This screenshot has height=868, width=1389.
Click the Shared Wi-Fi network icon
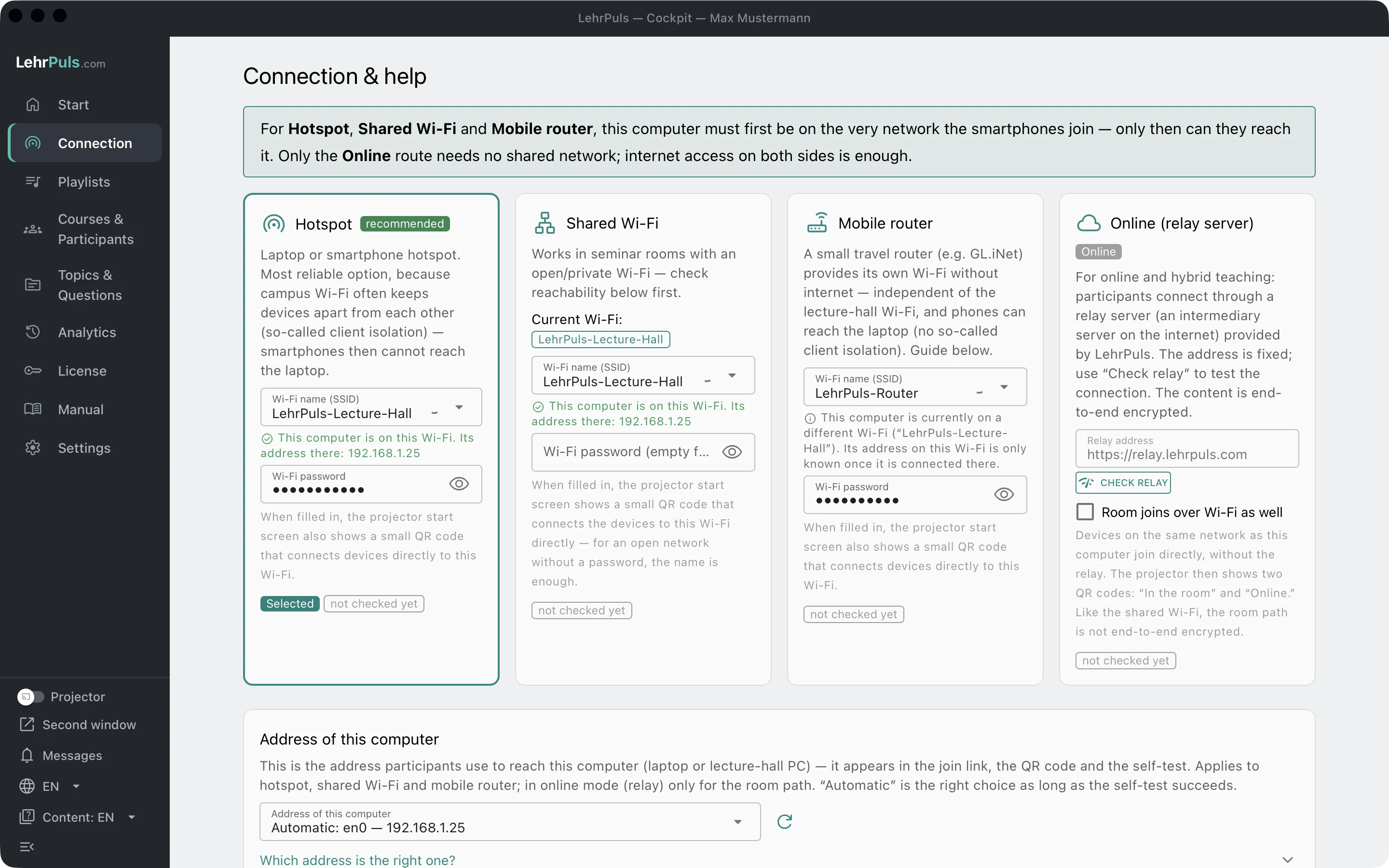(545, 223)
